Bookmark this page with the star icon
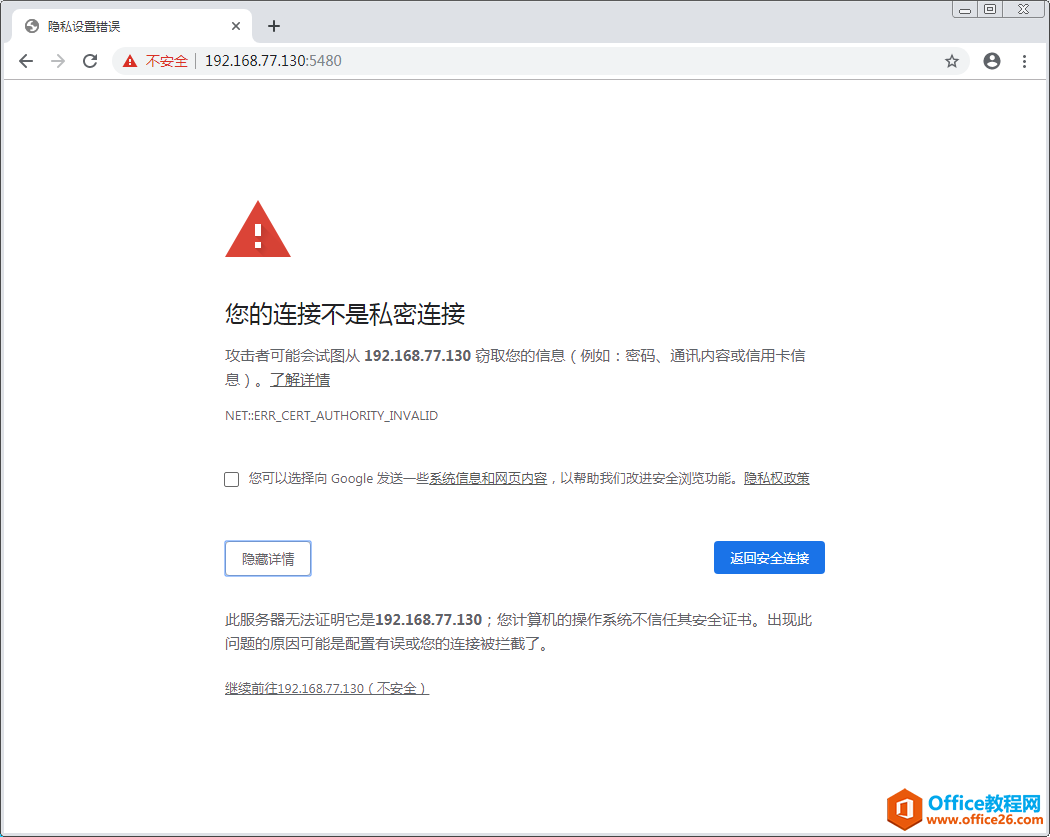Screen dimensions: 1050x837 pyautogui.click(x=952, y=62)
